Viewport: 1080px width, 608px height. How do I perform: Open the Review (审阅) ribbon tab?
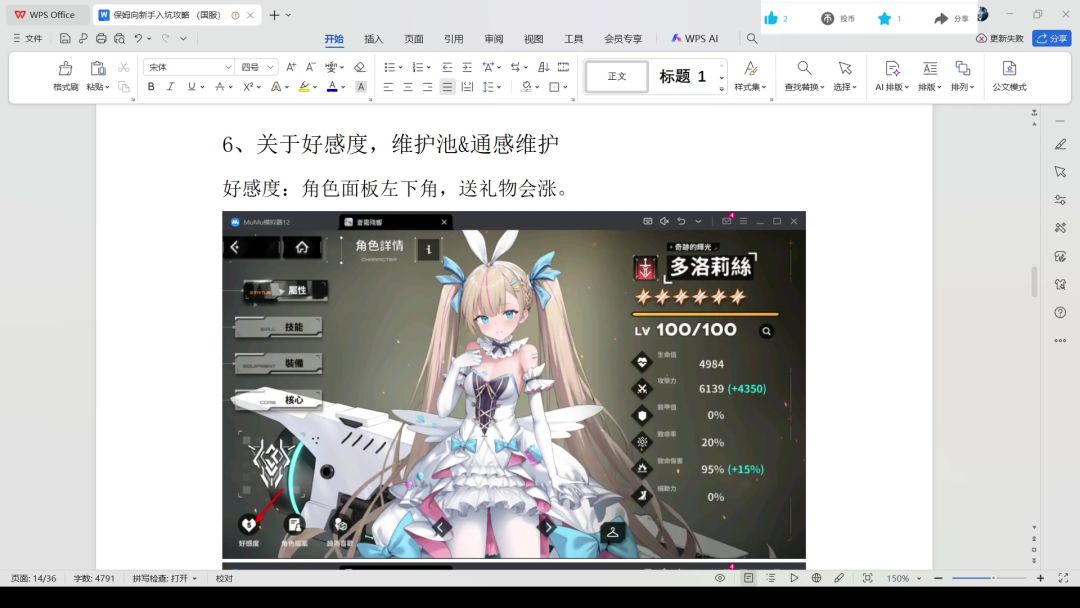(x=494, y=39)
